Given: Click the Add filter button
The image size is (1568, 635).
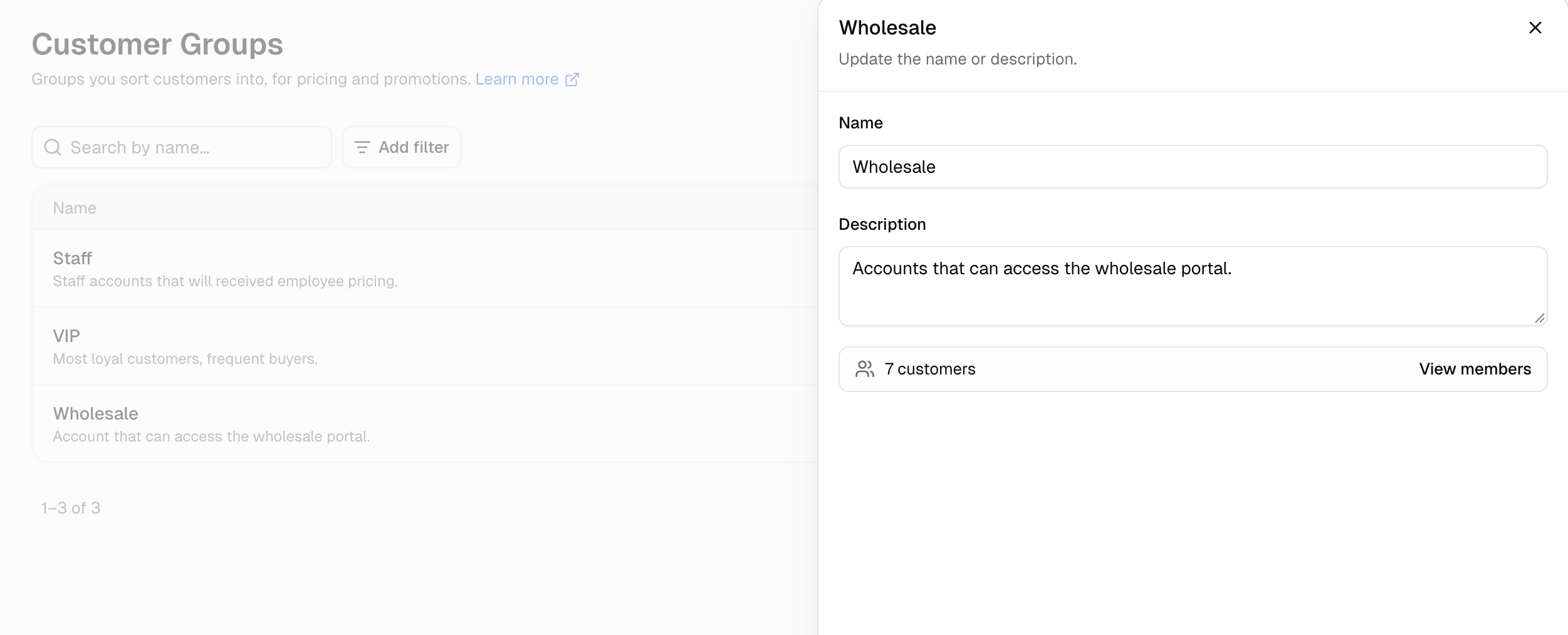Looking at the screenshot, I should [x=402, y=147].
